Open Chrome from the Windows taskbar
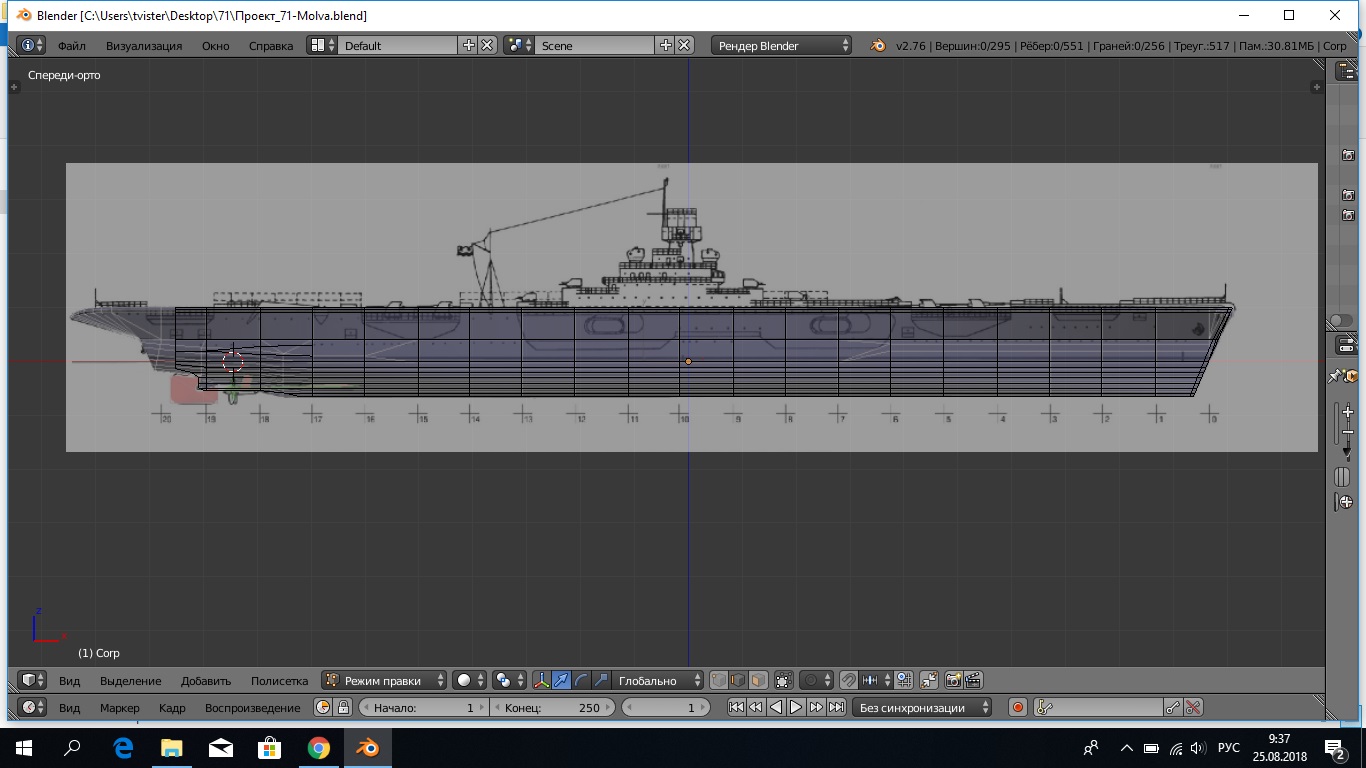 tap(318, 748)
